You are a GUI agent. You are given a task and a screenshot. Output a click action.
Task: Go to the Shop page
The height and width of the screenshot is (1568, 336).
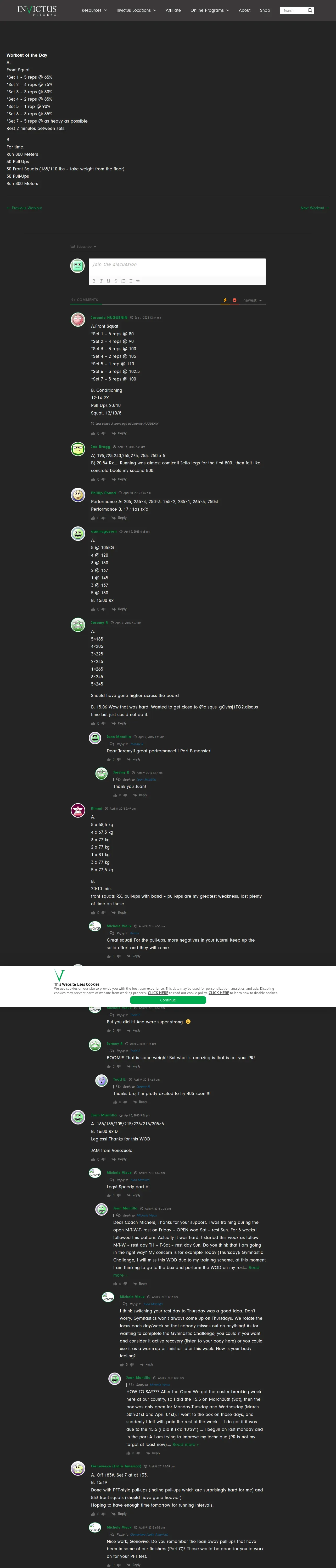coord(265,10)
